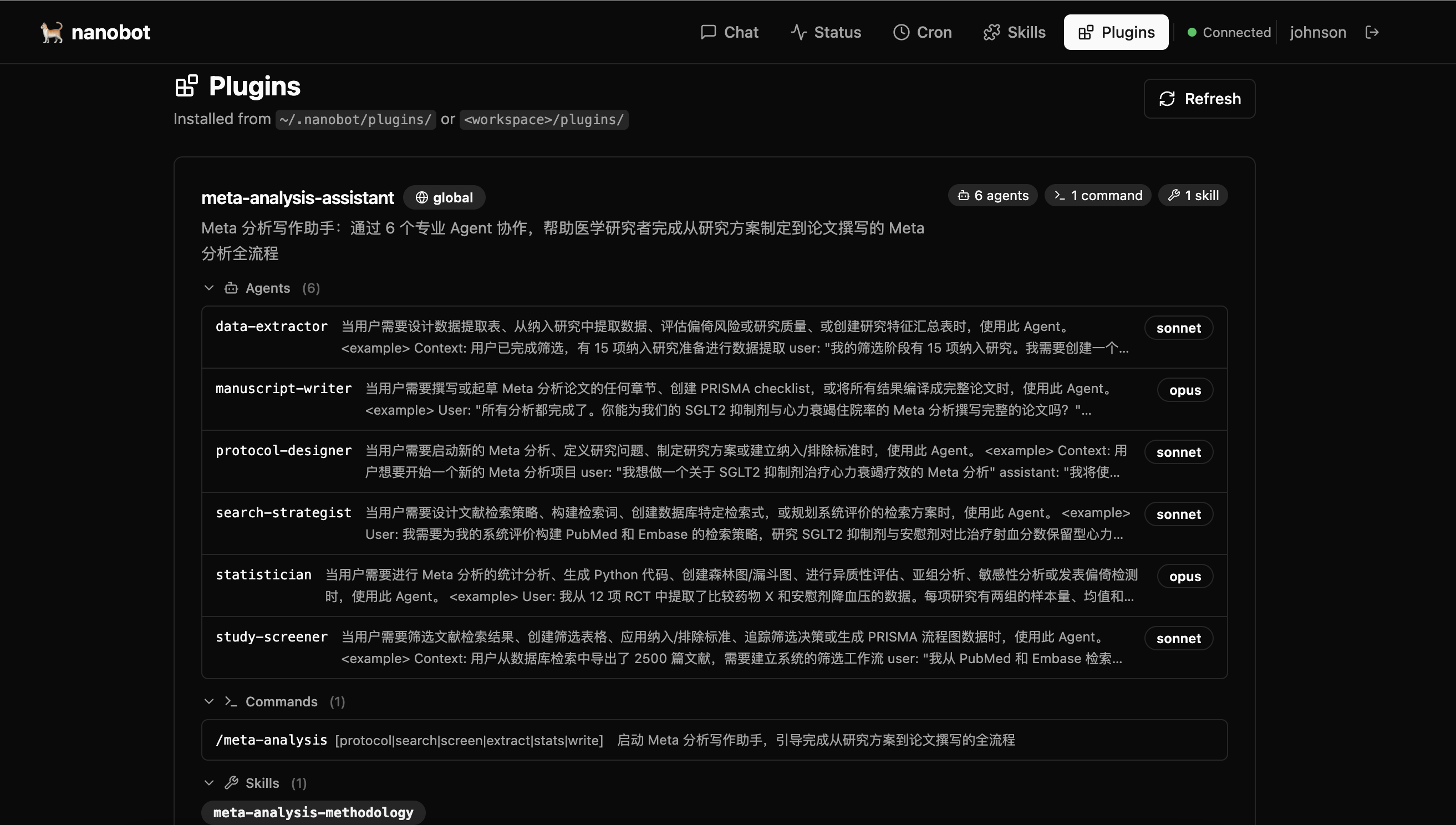Click the Refresh button
This screenshot has height=825, width=1456.
pyautogui.click(x=1199, y=99)
